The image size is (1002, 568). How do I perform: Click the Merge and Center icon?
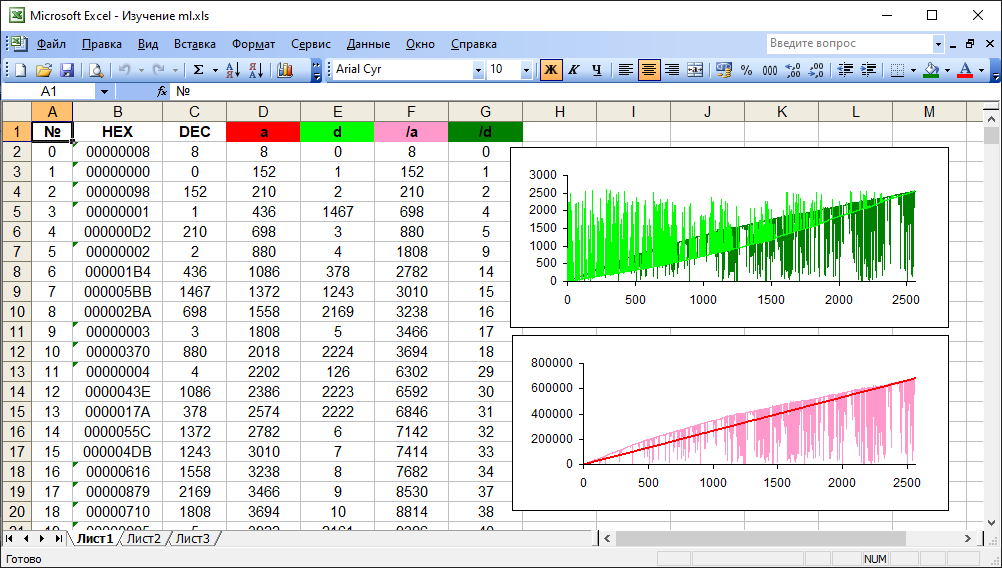pyautogui.click(x=695, y=70)
